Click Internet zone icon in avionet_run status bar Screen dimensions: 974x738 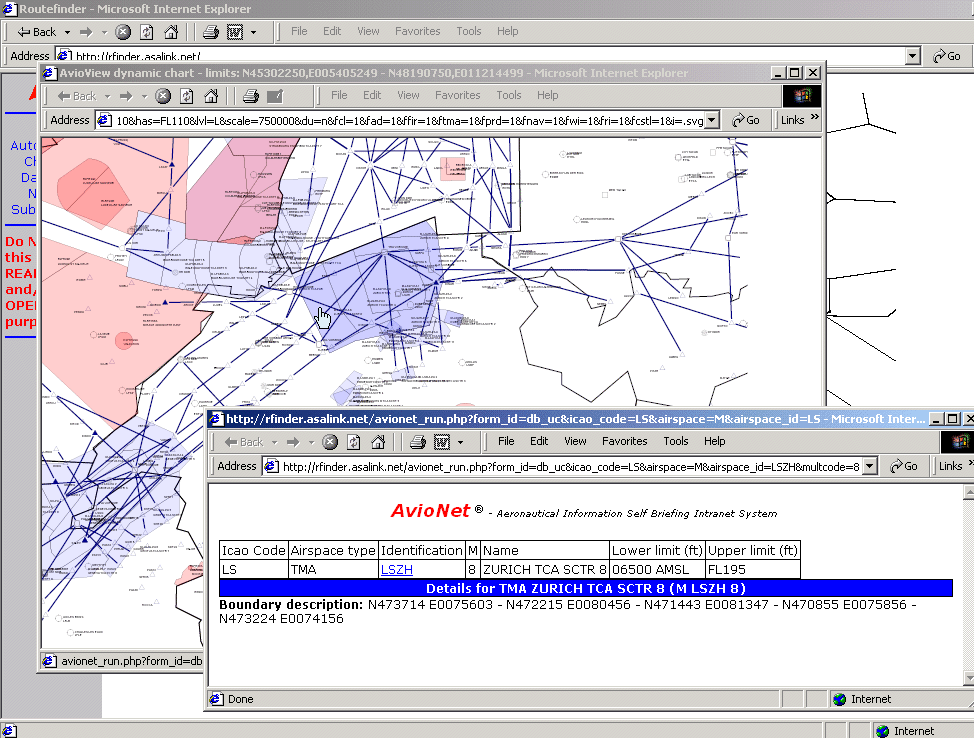(840, 699)
